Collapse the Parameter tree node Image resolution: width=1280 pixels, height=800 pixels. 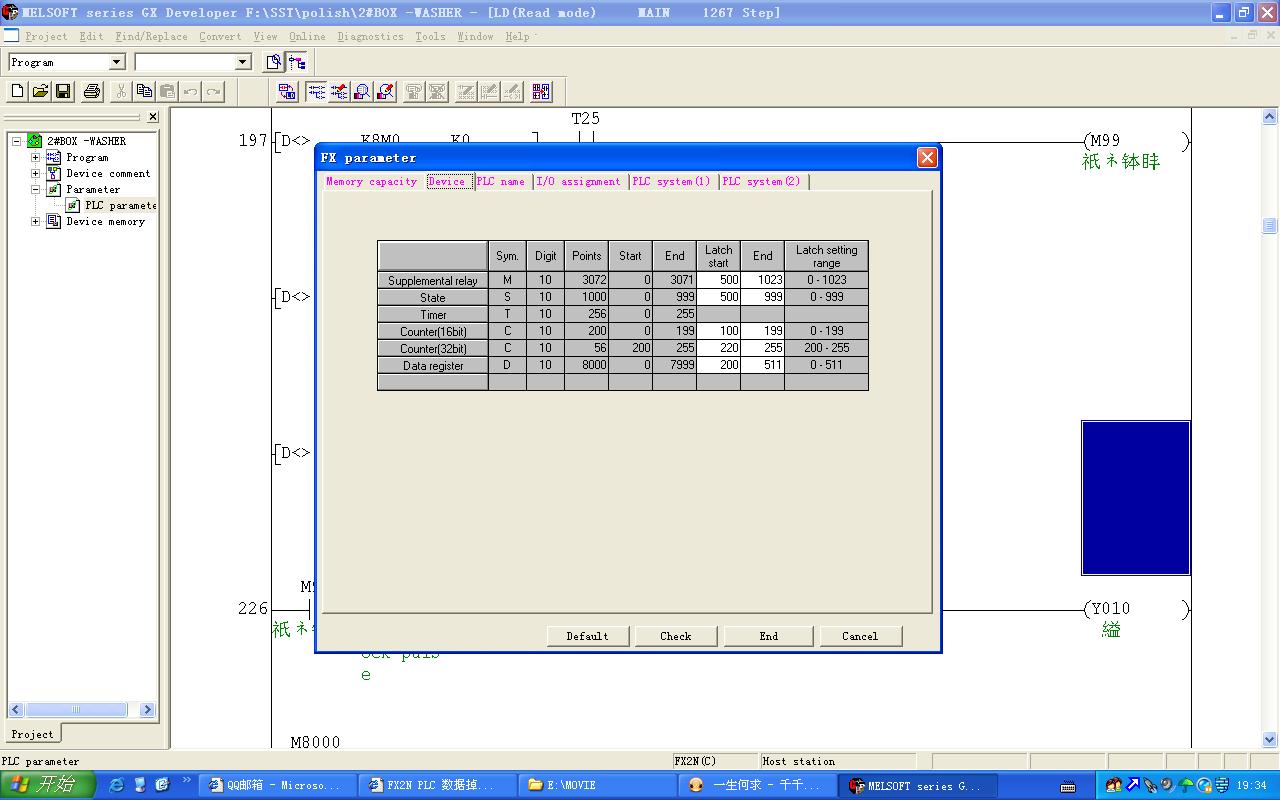(x=36, y=189)
